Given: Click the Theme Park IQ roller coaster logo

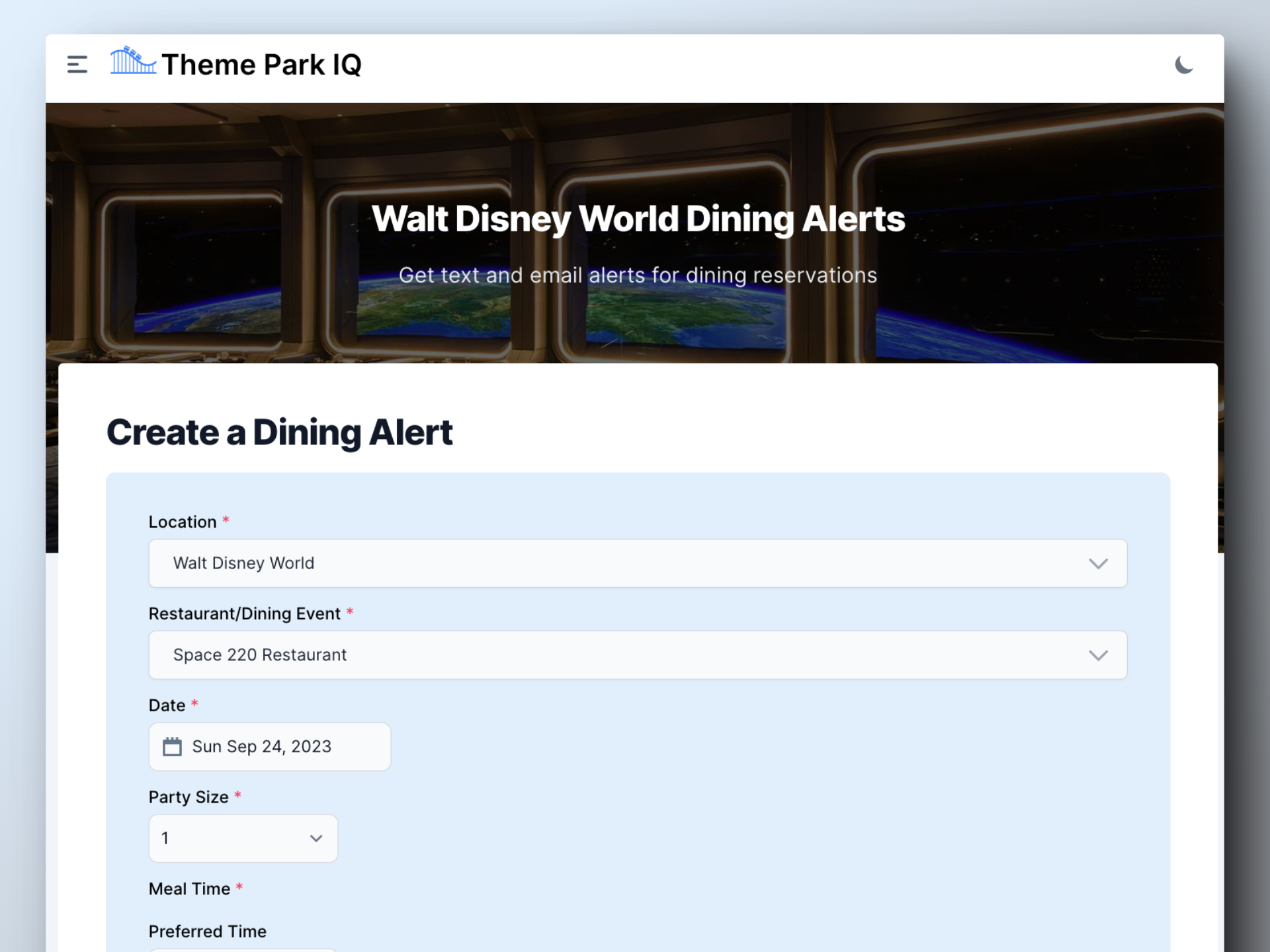Looking at the screenshot, I should pyautogui.click(x=133, y=60).
